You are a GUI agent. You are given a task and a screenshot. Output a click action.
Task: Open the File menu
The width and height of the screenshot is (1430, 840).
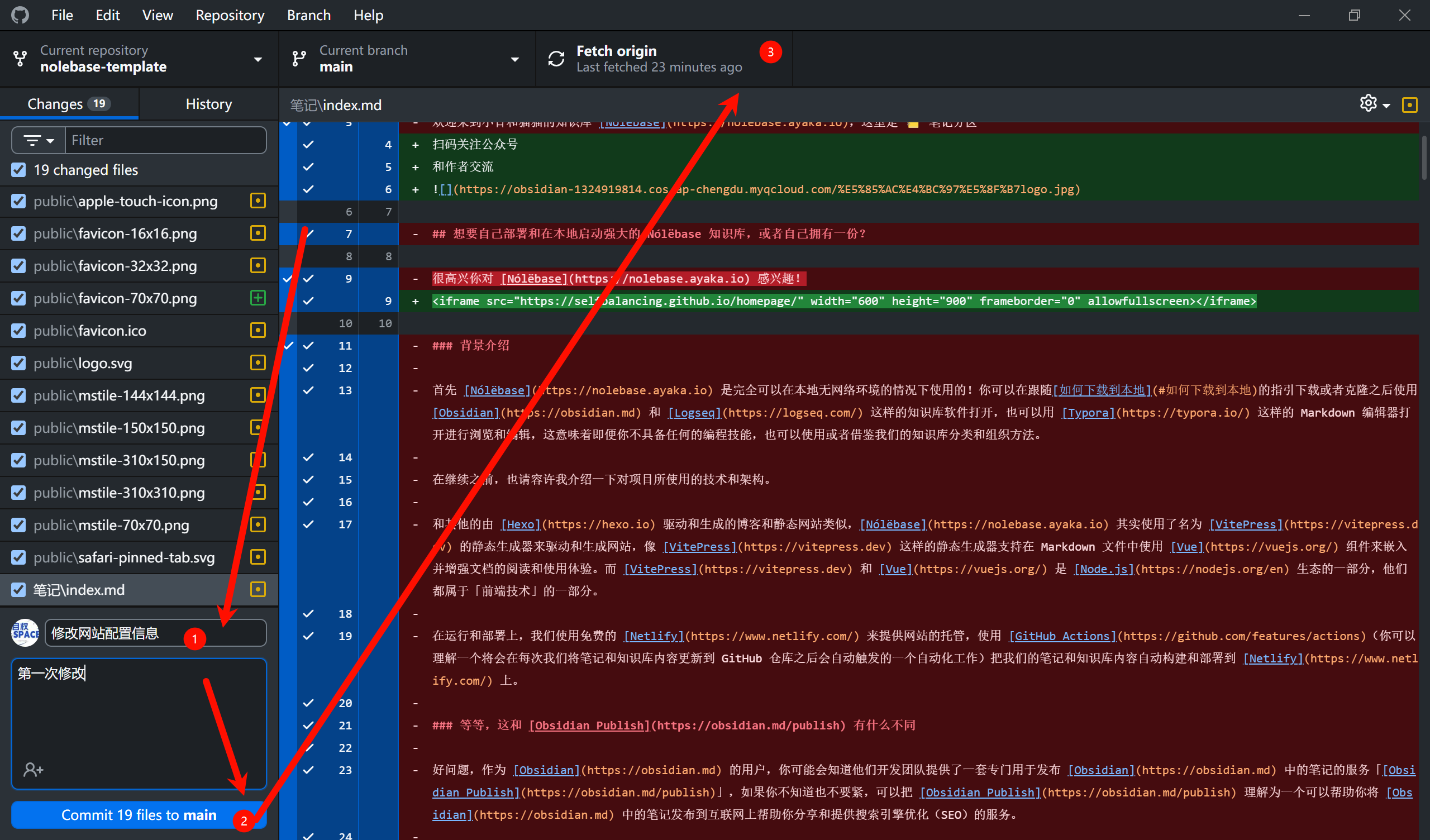[62, 15]
